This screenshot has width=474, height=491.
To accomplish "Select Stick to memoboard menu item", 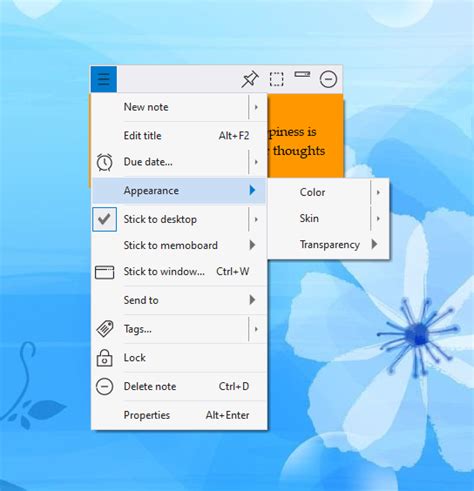I will 179,245.
